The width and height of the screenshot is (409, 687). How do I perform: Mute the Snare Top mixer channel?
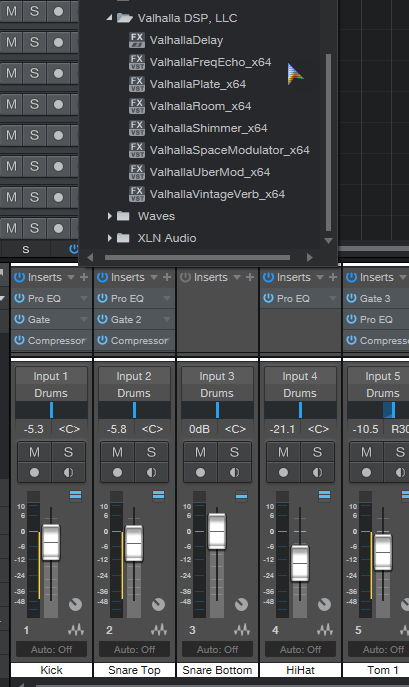pyautogui.click(x=117, y=452)
